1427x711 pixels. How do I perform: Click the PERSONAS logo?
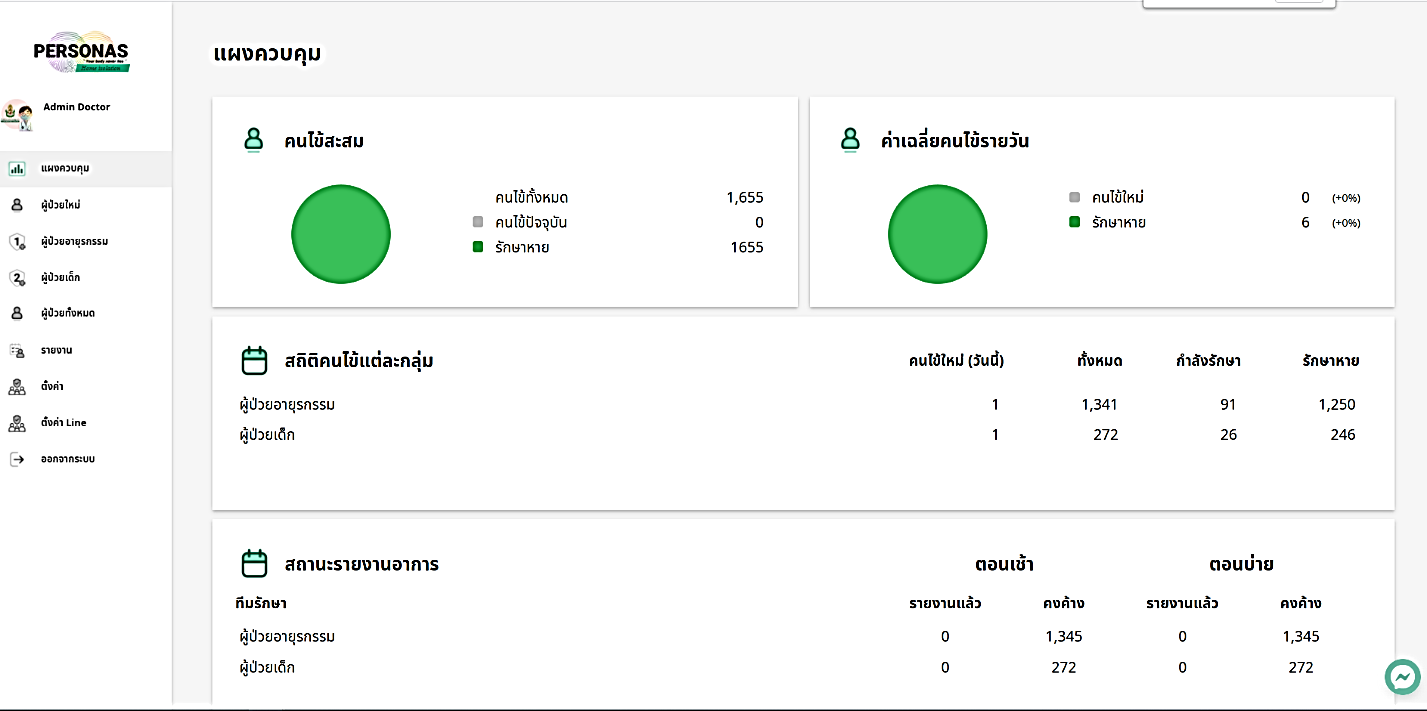pyautogui.click(x=81, y=52)
